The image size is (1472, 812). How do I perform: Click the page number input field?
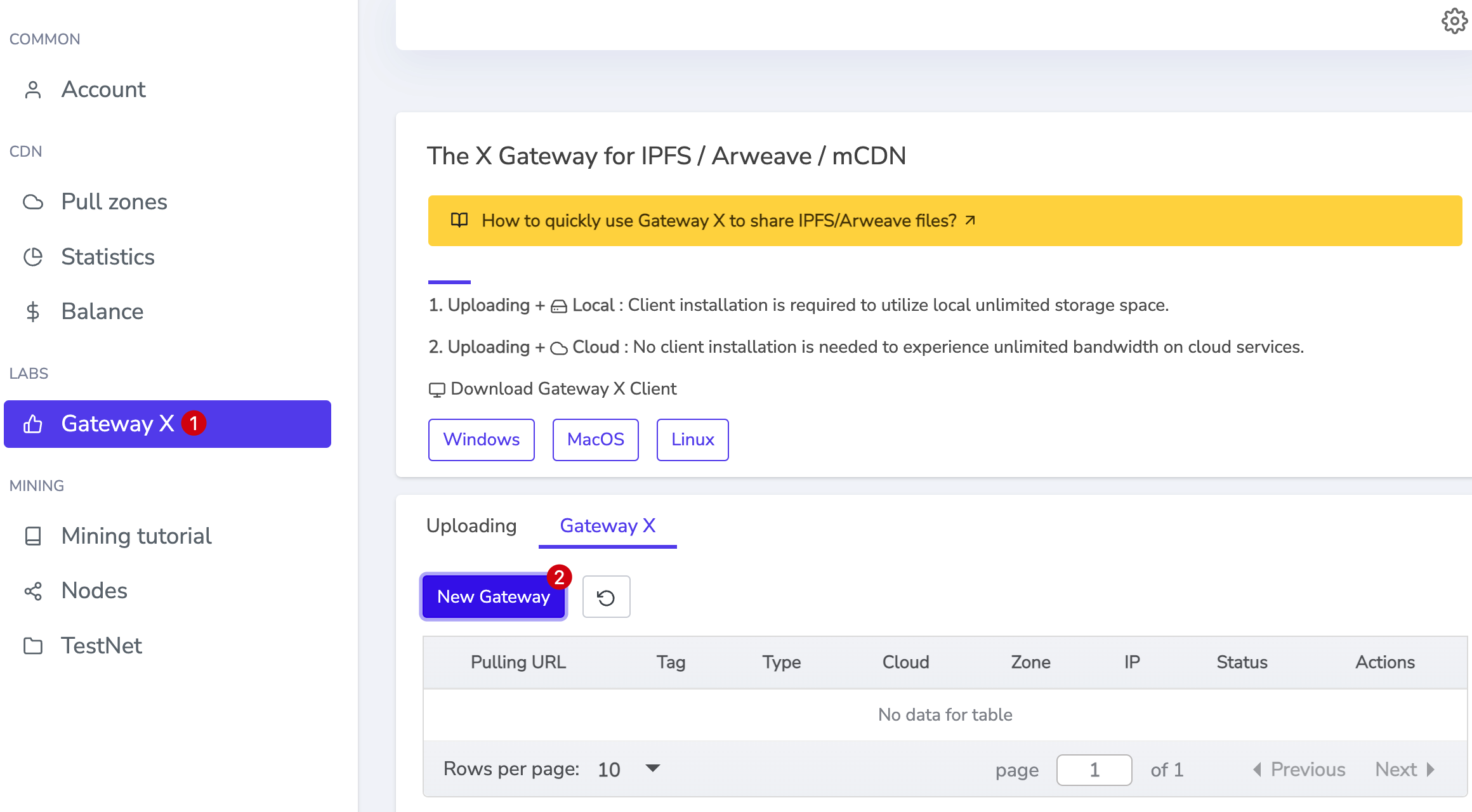1094,770
